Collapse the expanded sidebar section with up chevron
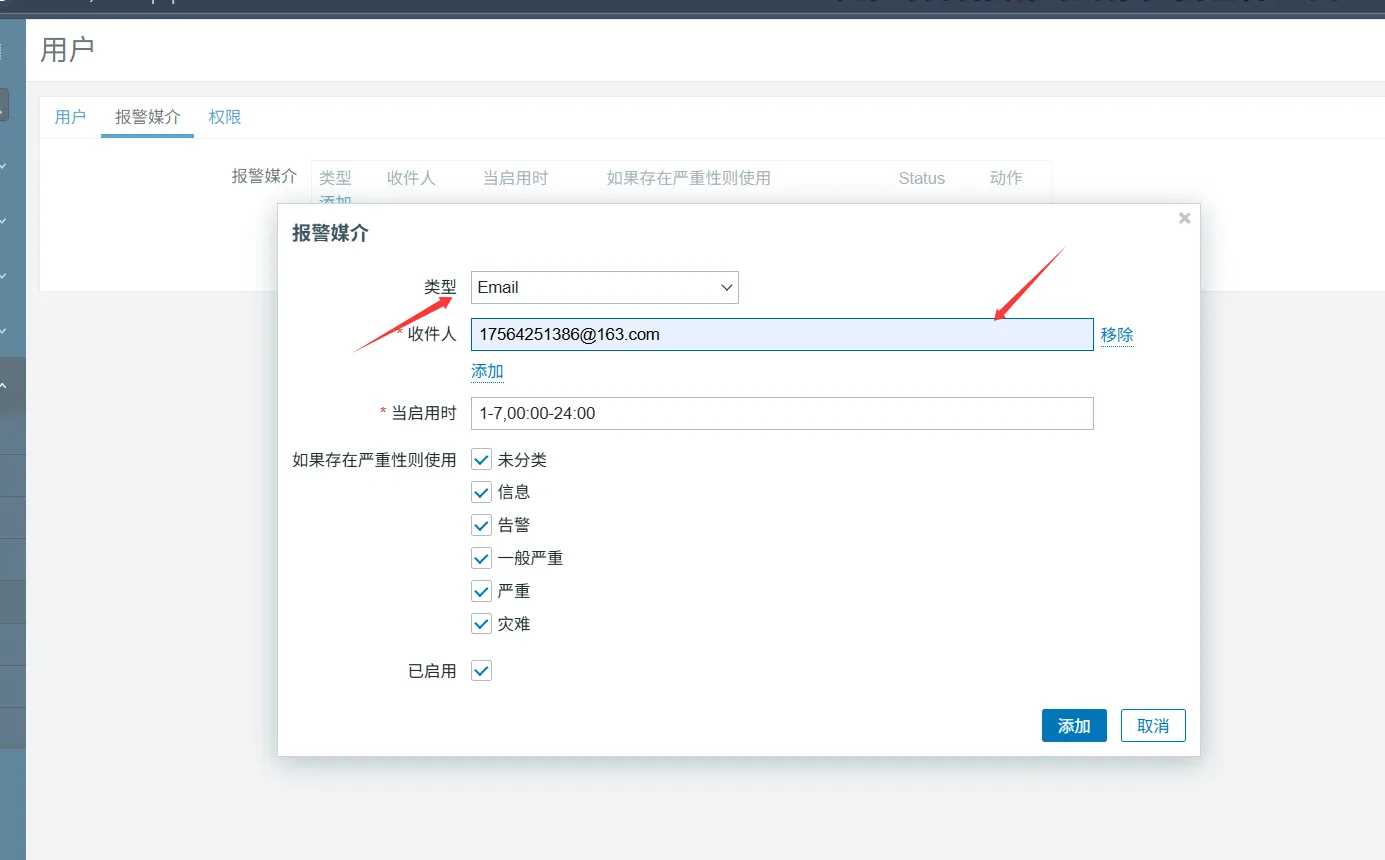This screenshot has width=1385, height=860. (4, 385)
